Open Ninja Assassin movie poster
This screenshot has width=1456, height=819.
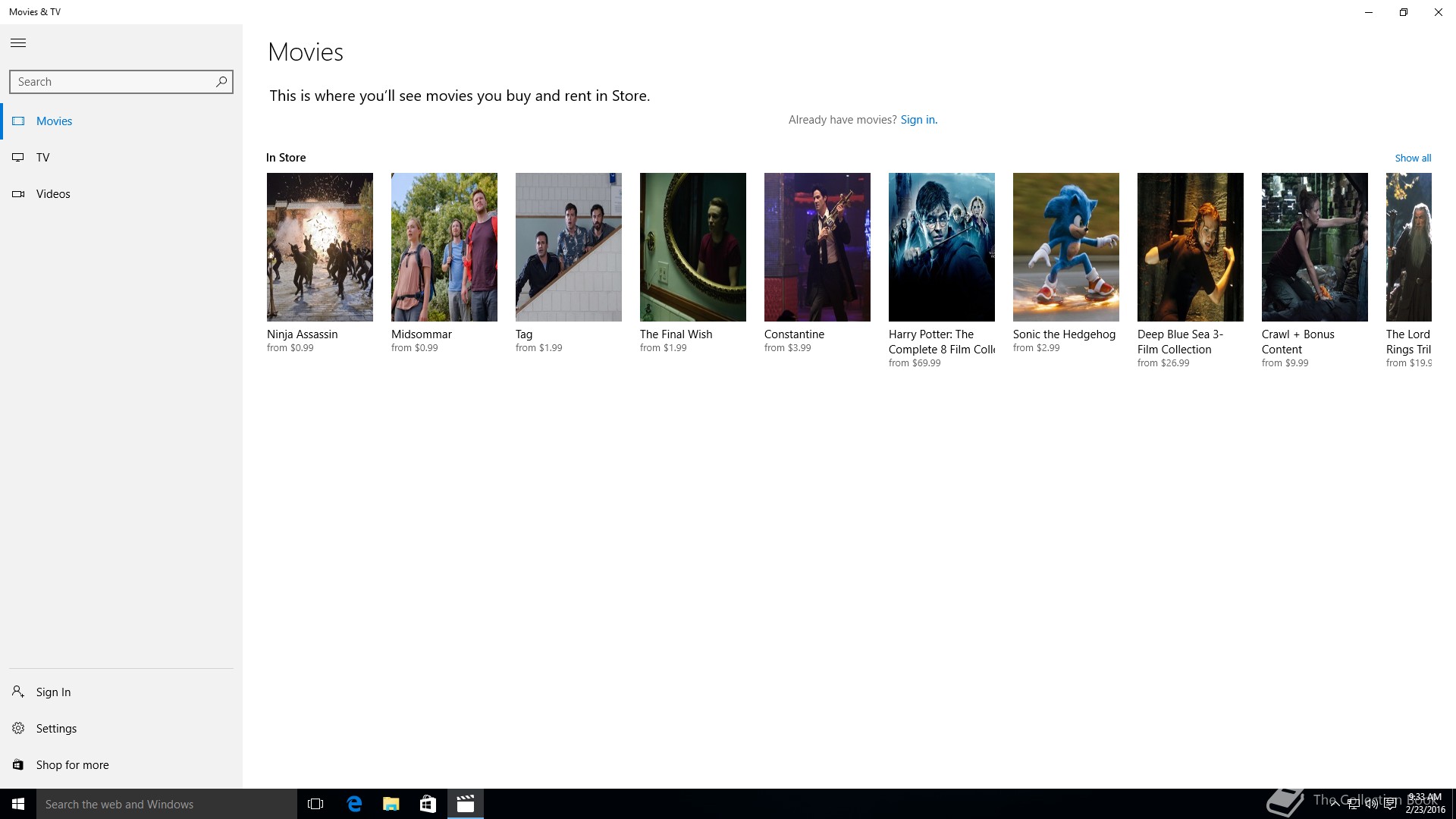pos(320,247)
